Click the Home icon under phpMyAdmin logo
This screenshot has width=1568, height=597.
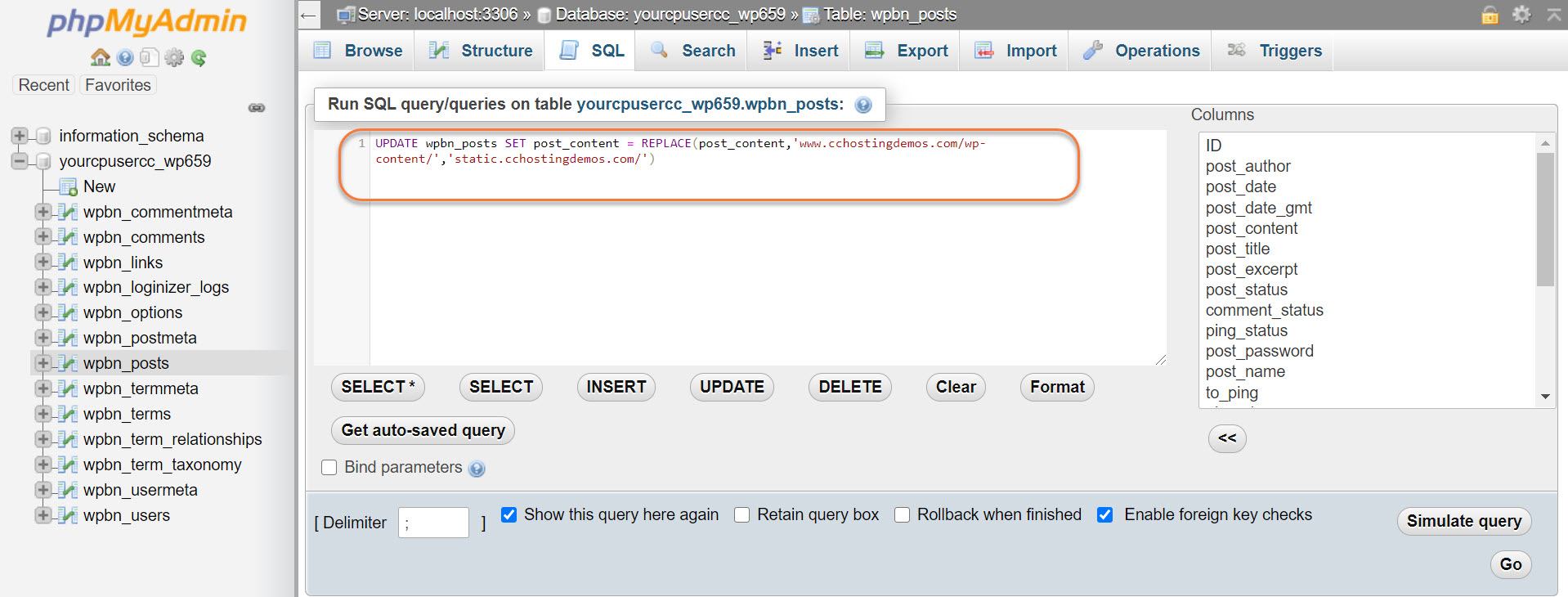click(x=100, y=57)
